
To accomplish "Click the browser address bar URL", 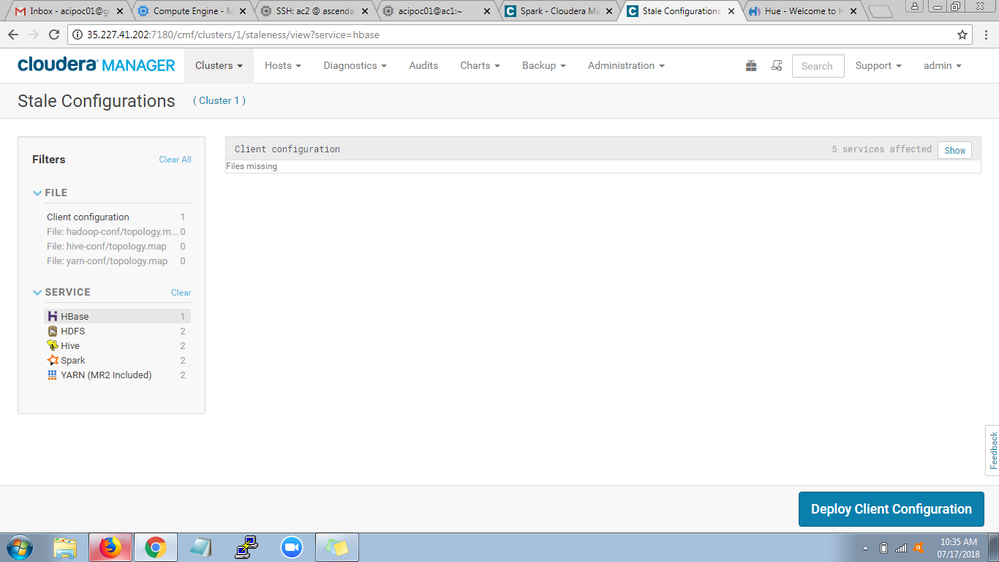I will (x=233, y=34).
